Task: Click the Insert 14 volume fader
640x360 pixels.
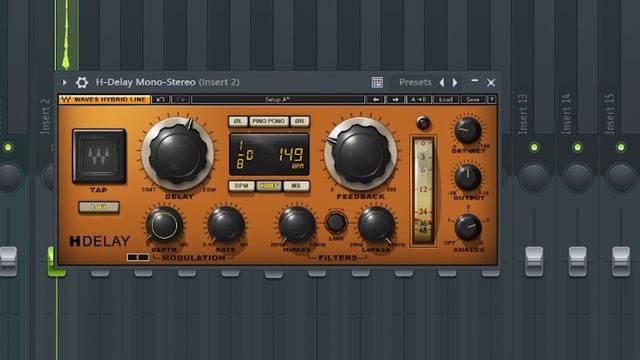Action: point(578,262)
